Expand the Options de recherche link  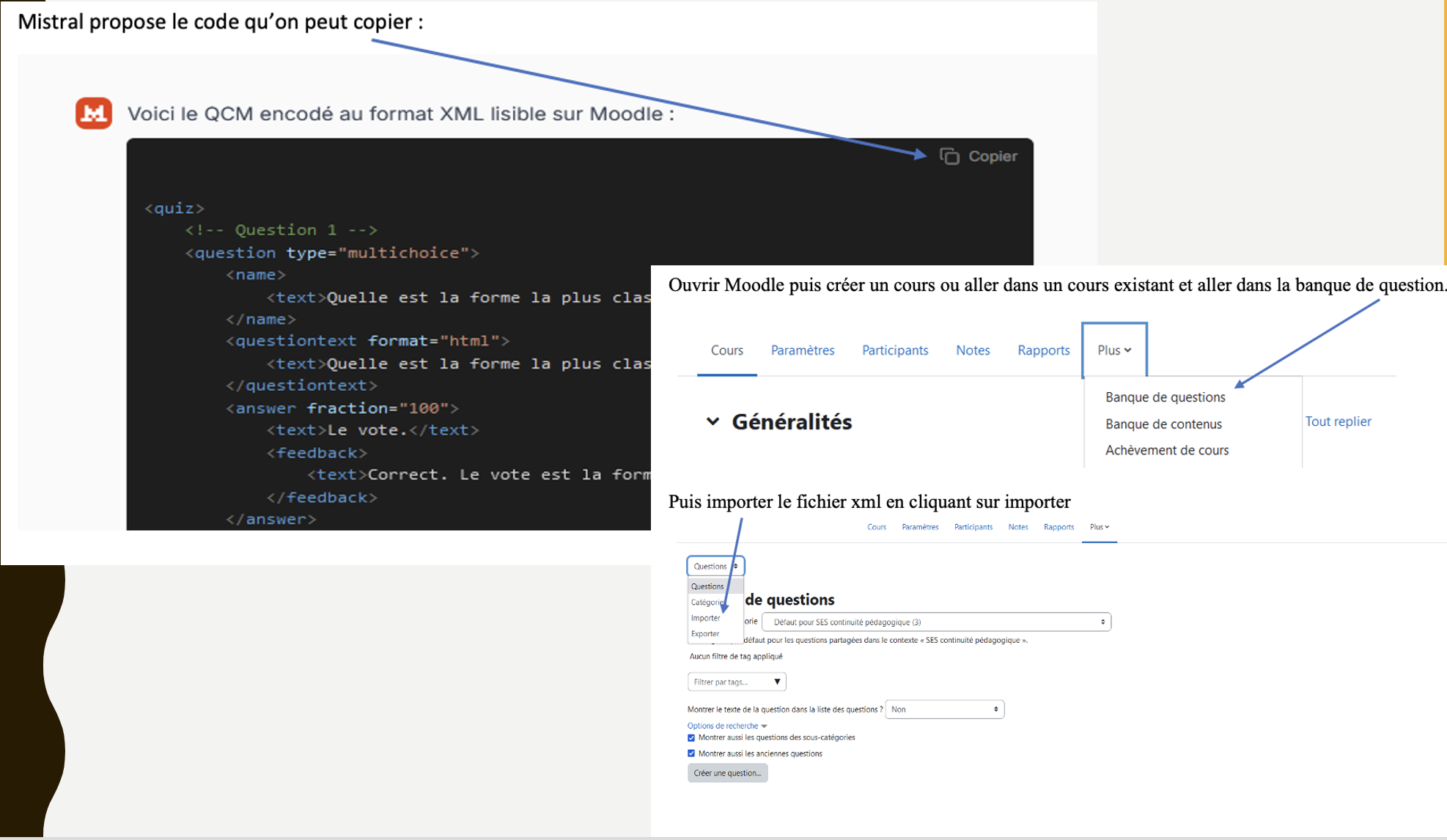click(x=726, y=726)
